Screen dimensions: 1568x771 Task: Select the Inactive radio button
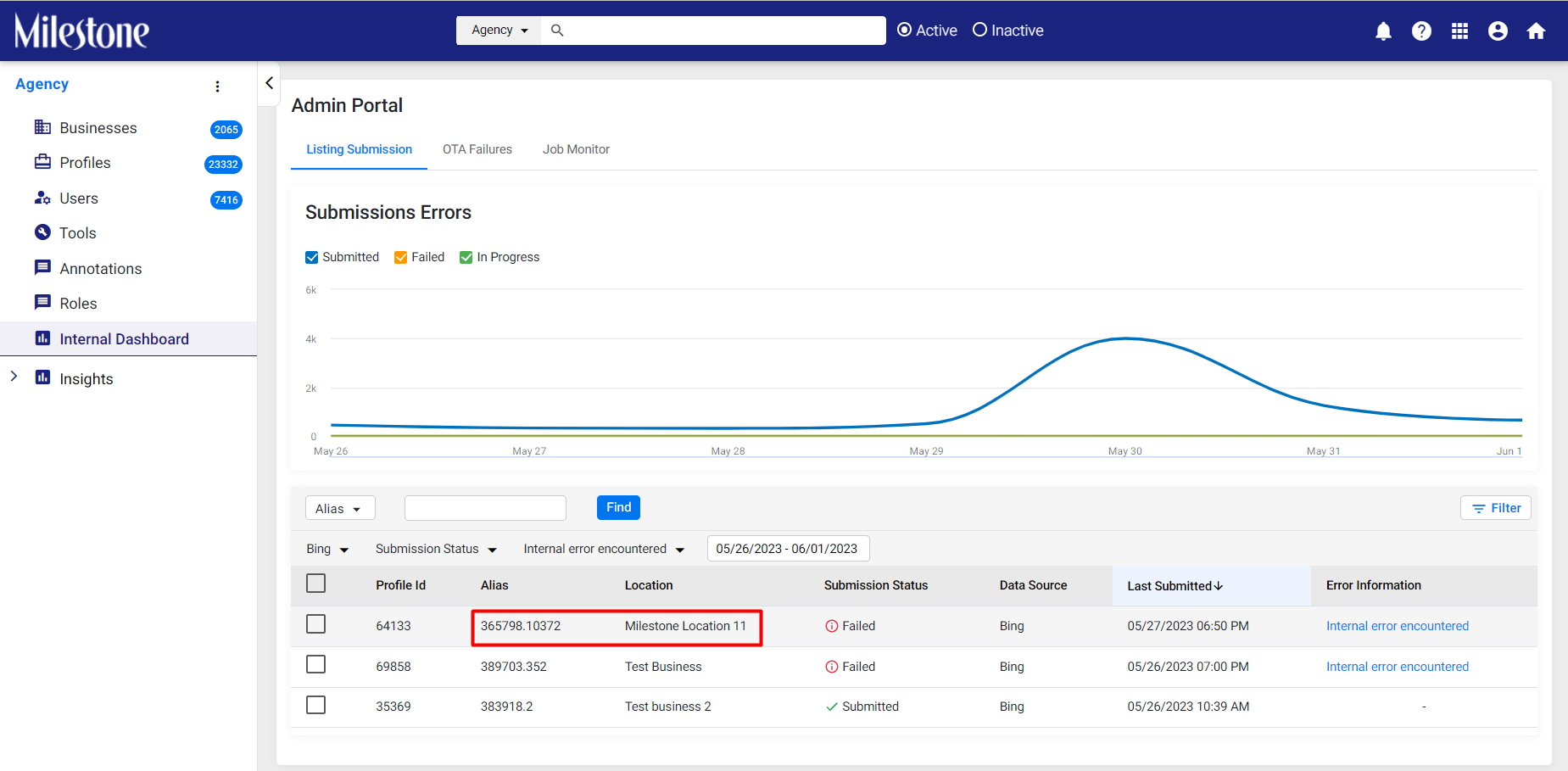click(x=980, y=30)
